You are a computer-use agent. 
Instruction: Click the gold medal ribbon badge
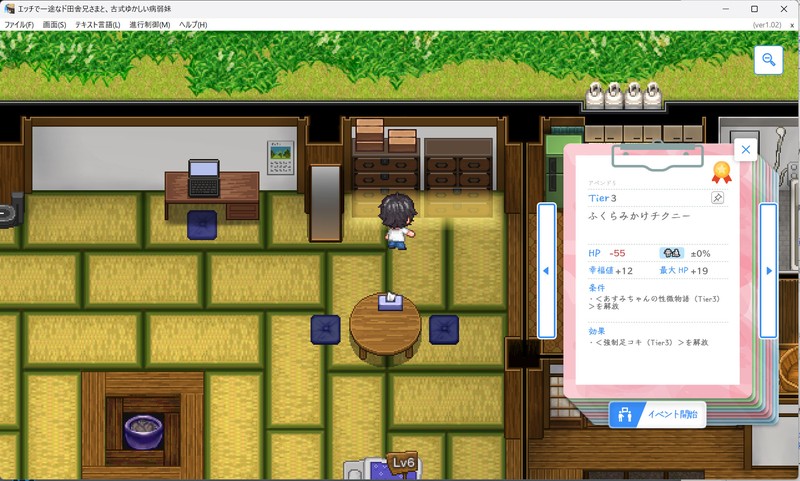[720, 172]
